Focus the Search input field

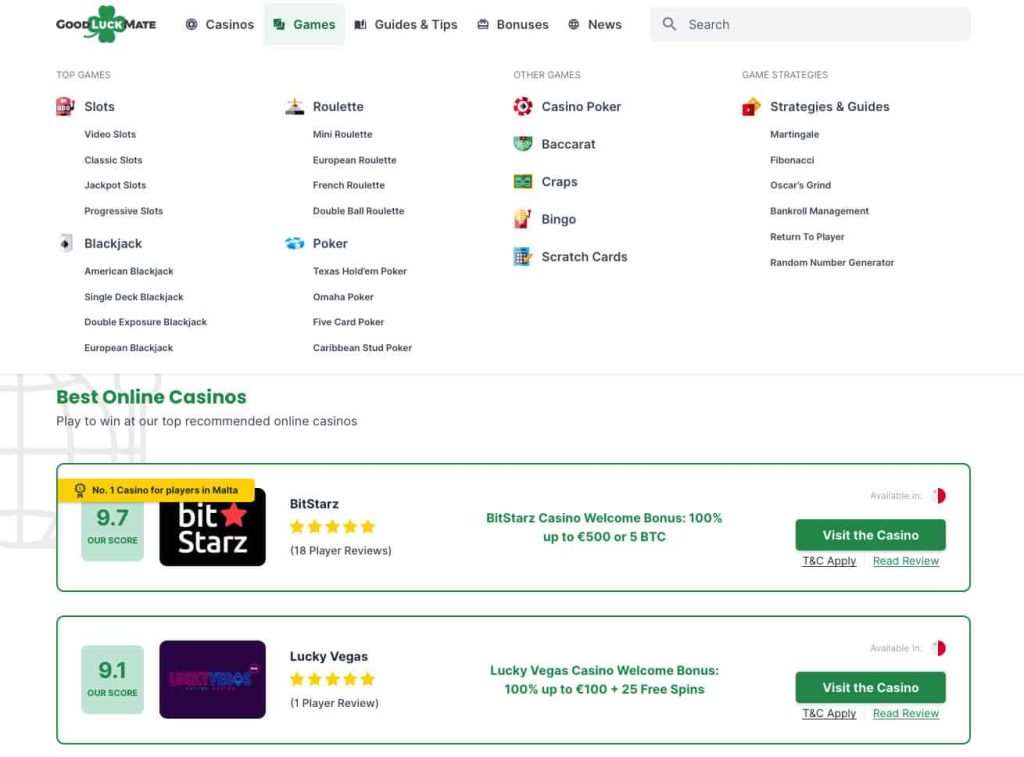click(810, 24)
